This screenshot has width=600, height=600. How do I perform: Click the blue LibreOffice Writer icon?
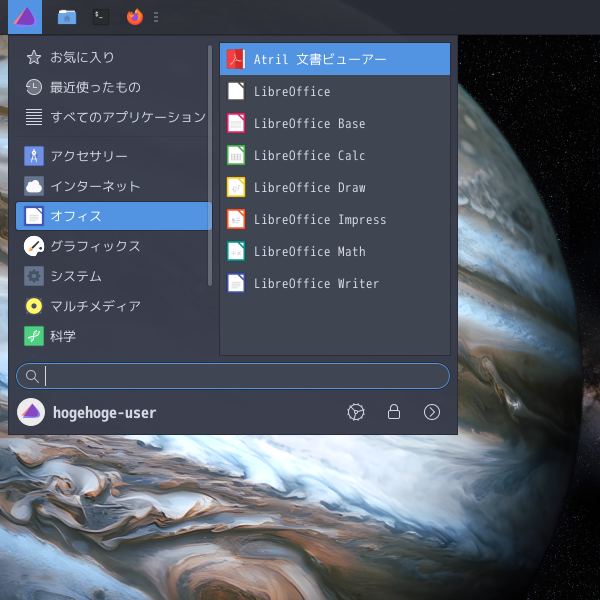(236, 283)
